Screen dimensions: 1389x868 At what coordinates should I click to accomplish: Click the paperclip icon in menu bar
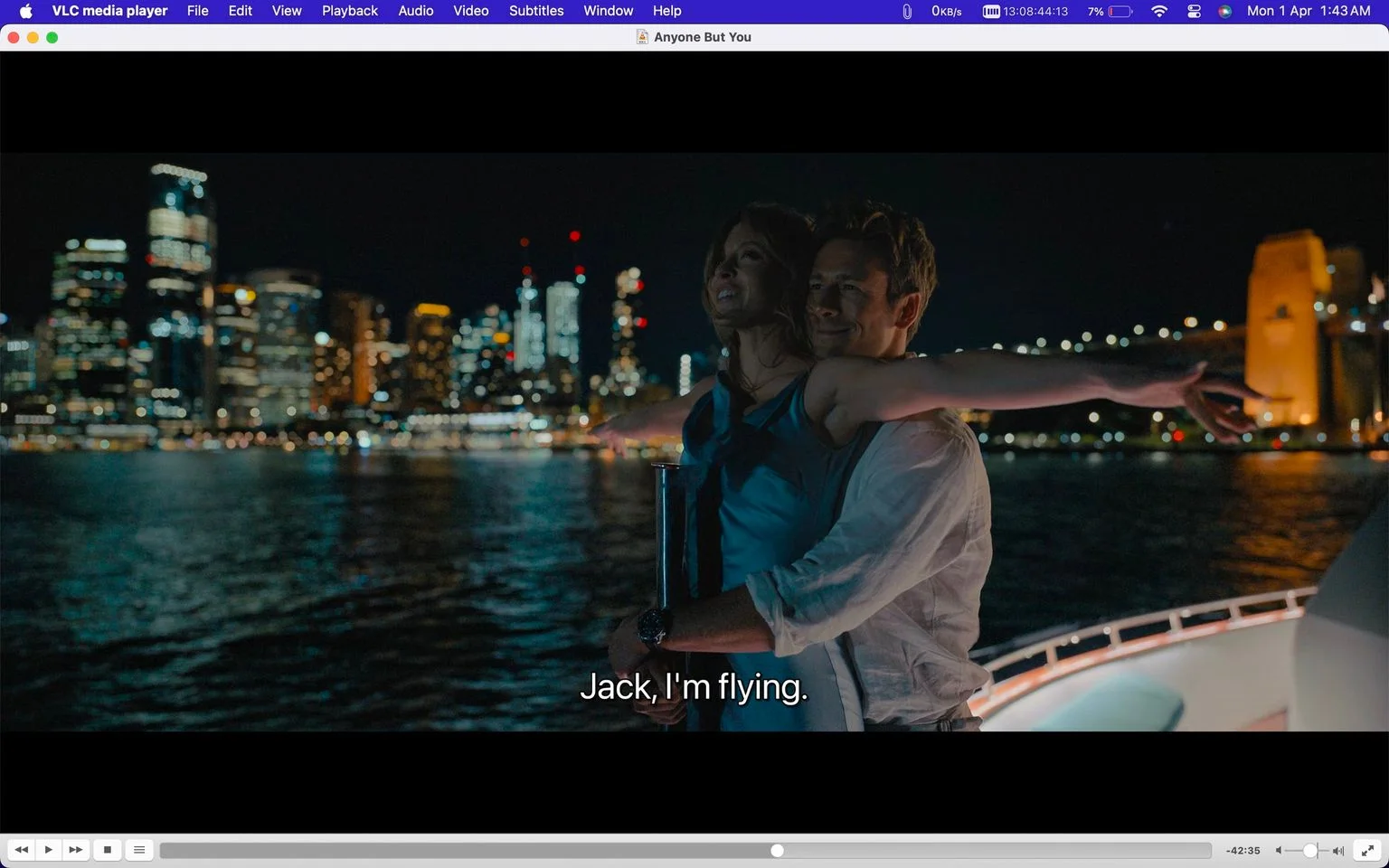[x=907, y=11]
